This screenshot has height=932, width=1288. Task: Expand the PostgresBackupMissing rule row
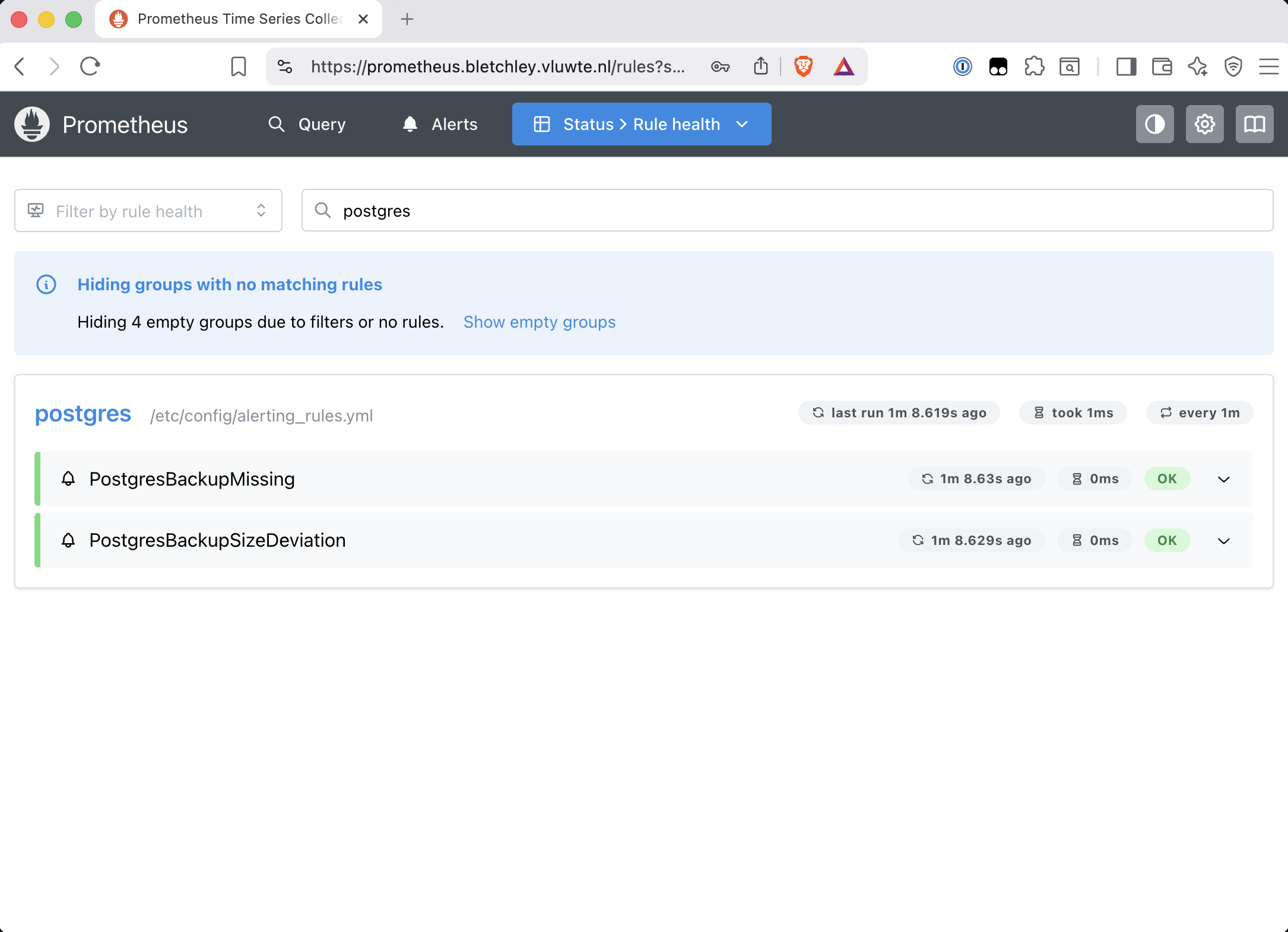point(1223,479)
